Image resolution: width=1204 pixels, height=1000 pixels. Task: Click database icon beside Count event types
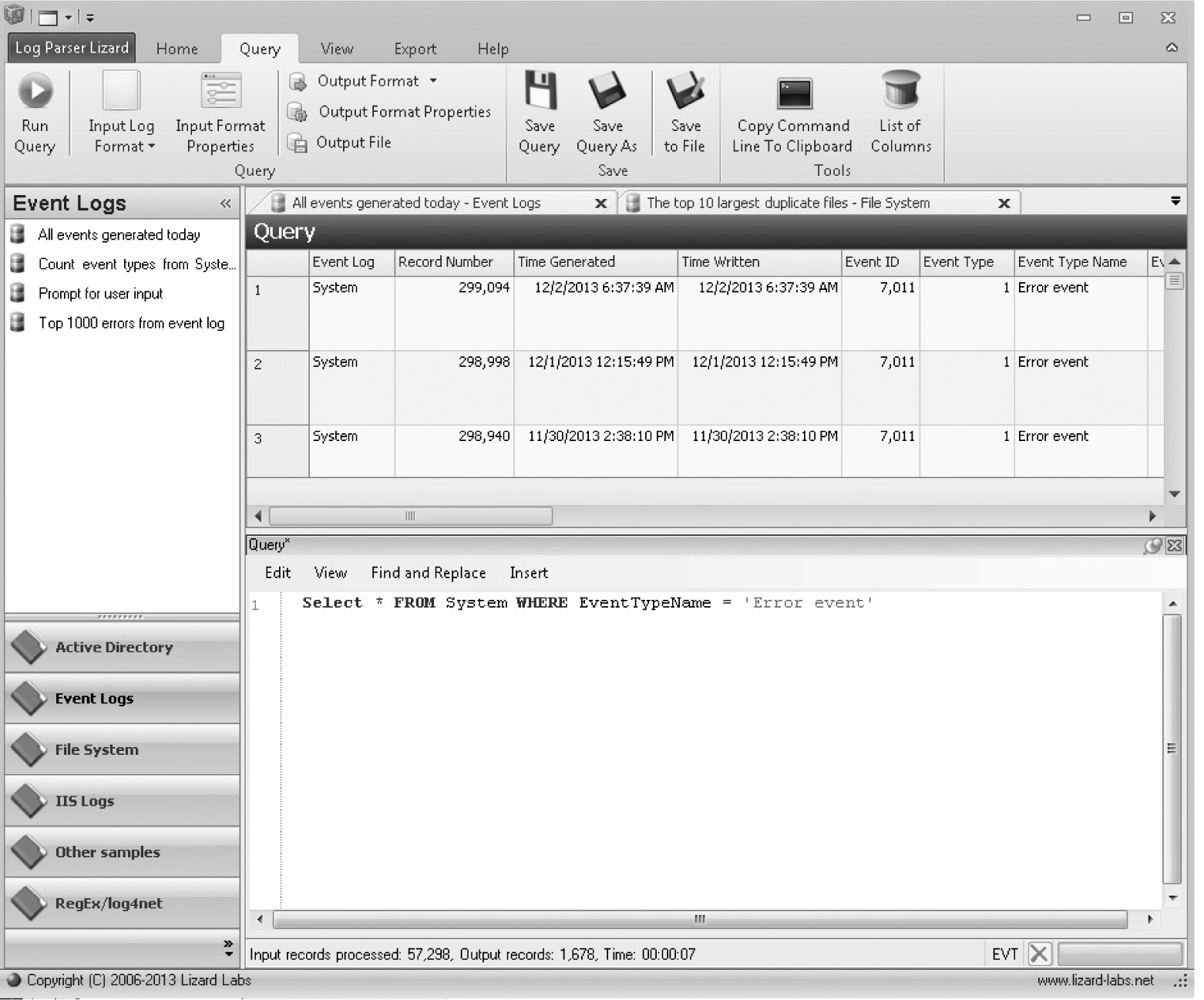click(x=18, y=264)
